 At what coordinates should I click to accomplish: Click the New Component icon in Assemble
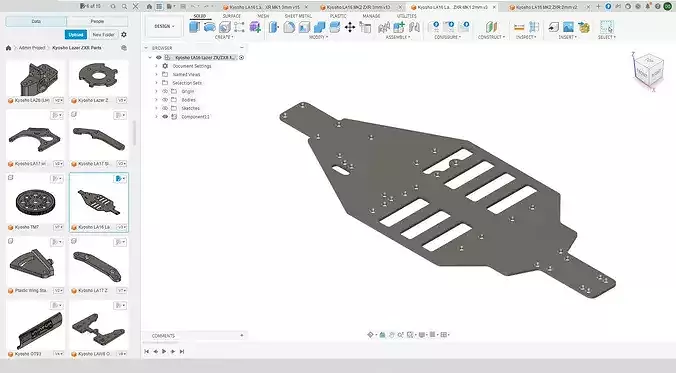(399, 27)
